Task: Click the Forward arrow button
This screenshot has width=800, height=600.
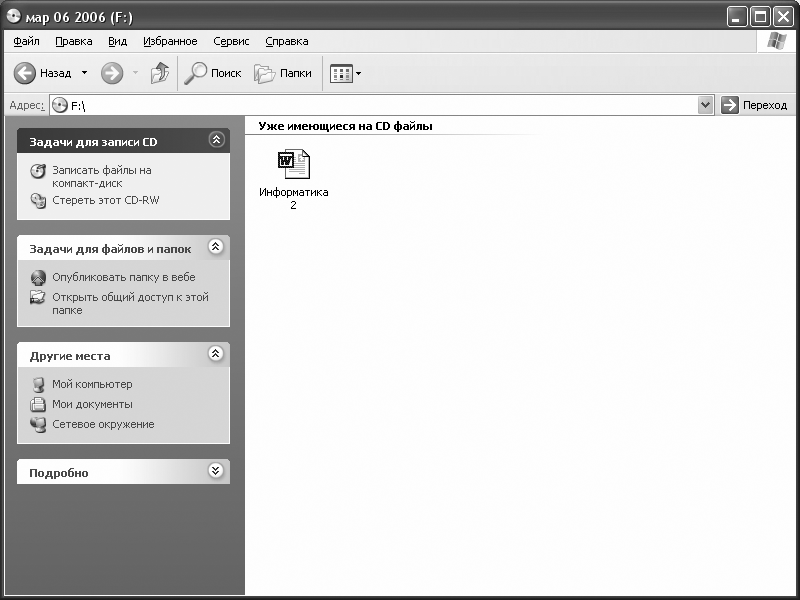Action: [112, 73]
